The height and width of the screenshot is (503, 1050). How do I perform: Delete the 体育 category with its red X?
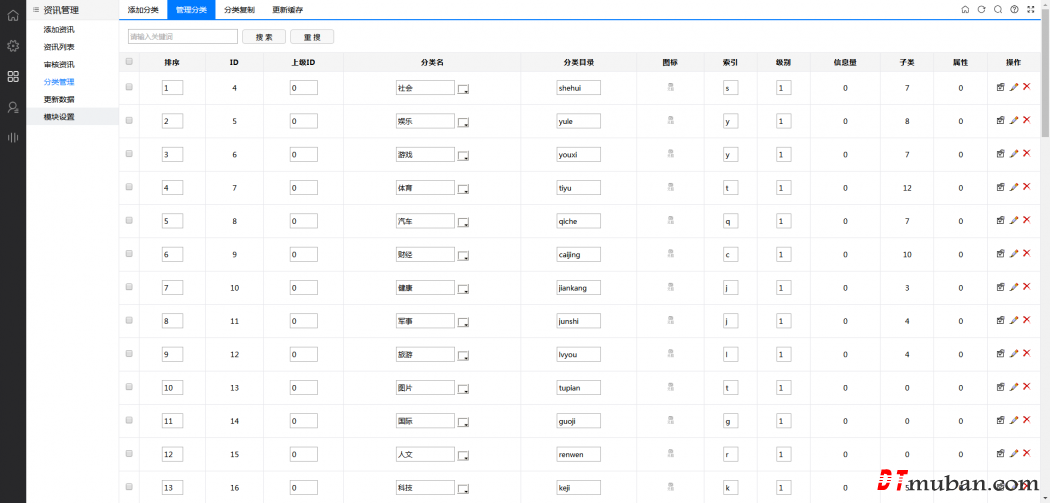pyautogui.click(x=1026, y=187)
